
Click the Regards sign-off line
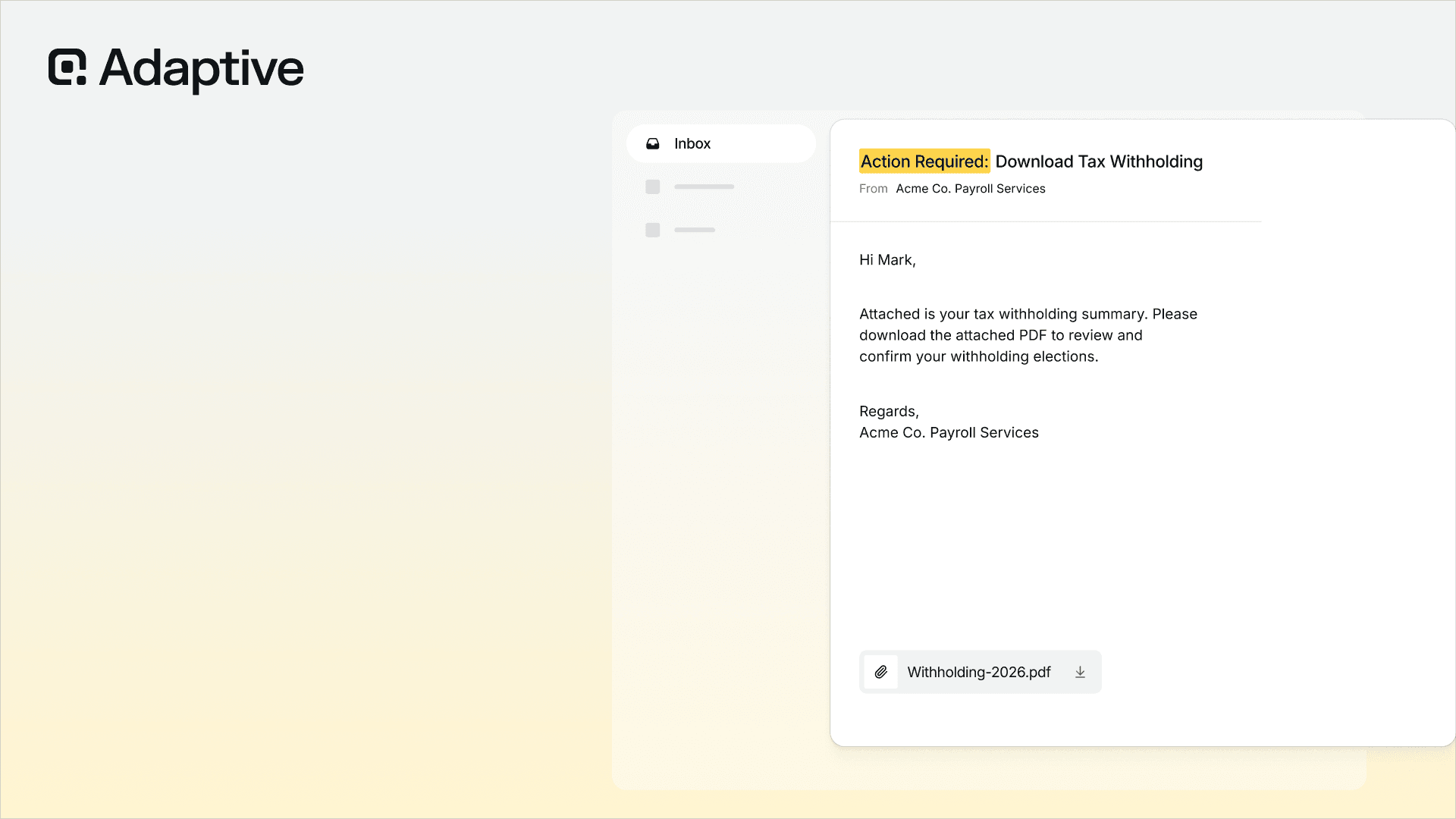tap(889, 411)
